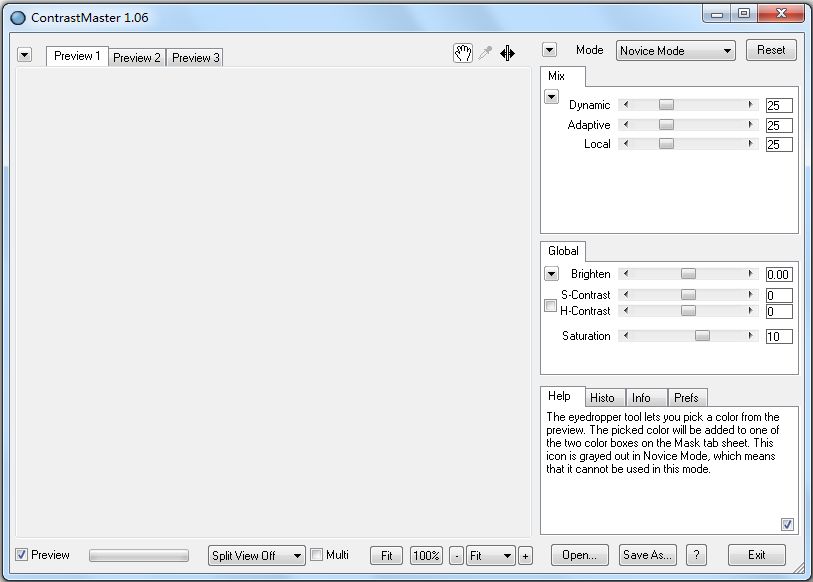
Task: Click the right arrow of S-Contrast slider
Action: pos(750,295)
